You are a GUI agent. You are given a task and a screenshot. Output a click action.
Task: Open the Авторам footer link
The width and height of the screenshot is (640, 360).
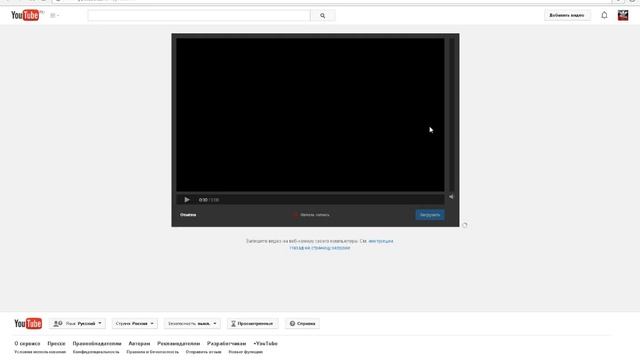click(139, 344)
